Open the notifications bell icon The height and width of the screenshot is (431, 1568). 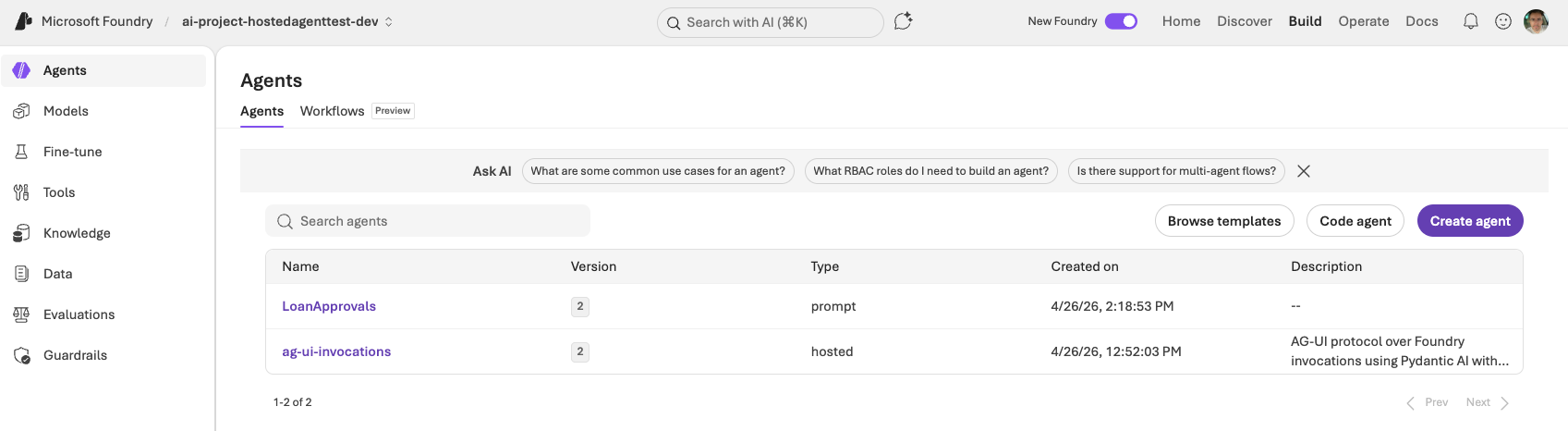point(1470,21)
